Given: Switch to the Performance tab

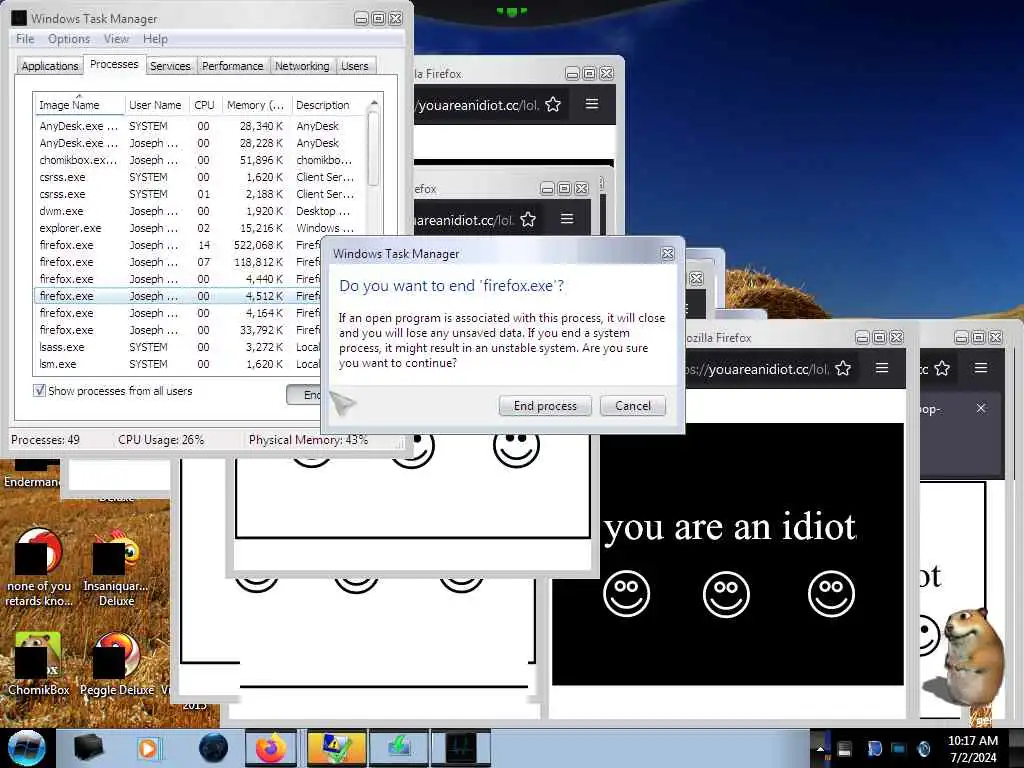Looking at the screenshot, I should (x=232, y=66).
